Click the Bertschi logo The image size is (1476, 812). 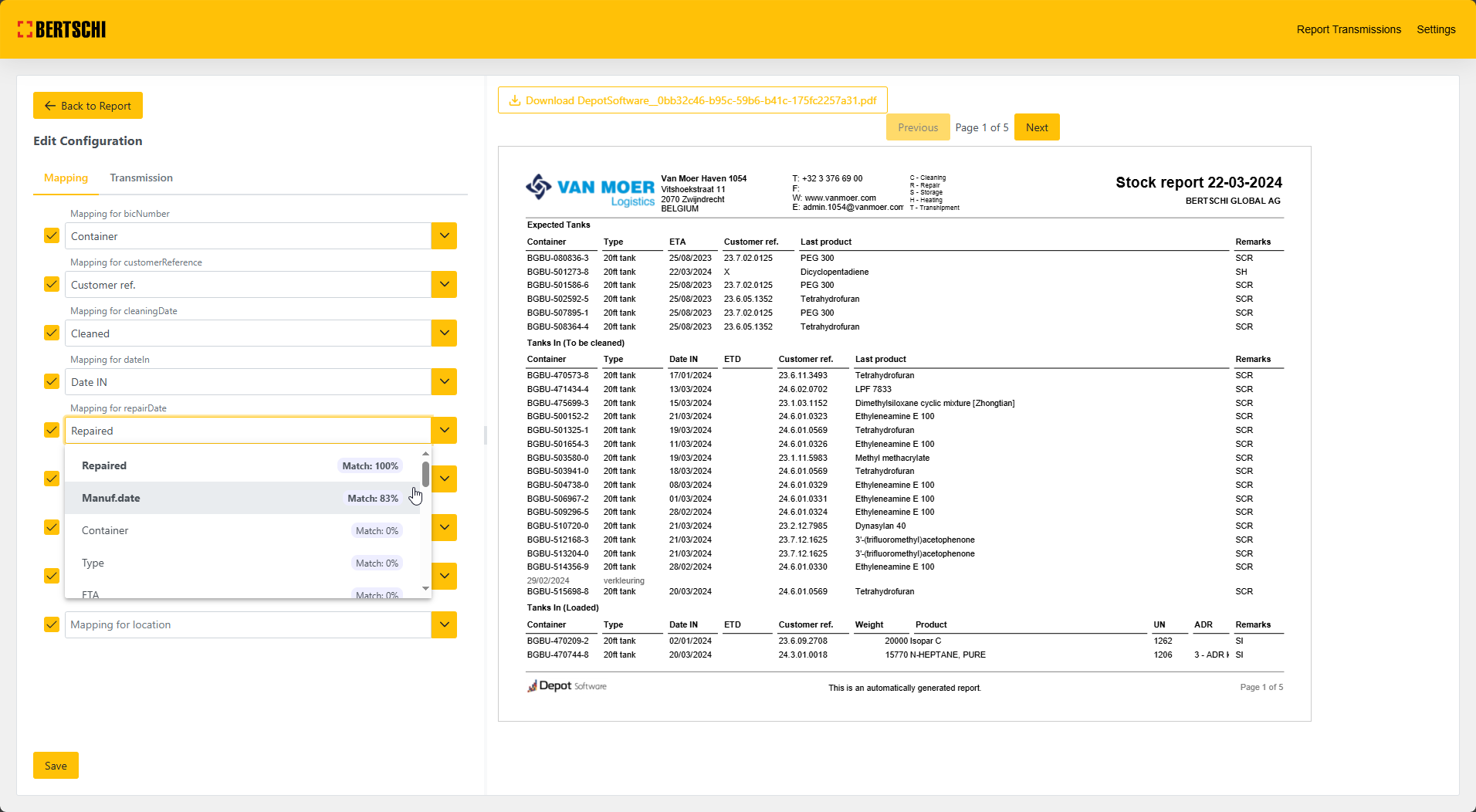click(x=62, y=29)
